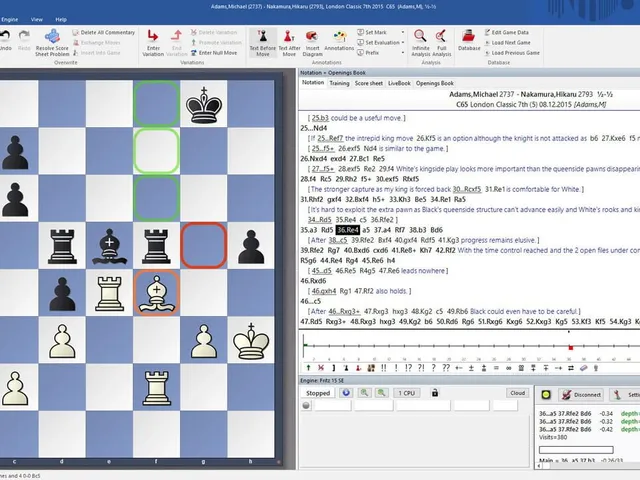This screenshot has height=480, width=640.
Task: Click the diagram board icon in annotation bar
Action: click(x=371, y=368)
